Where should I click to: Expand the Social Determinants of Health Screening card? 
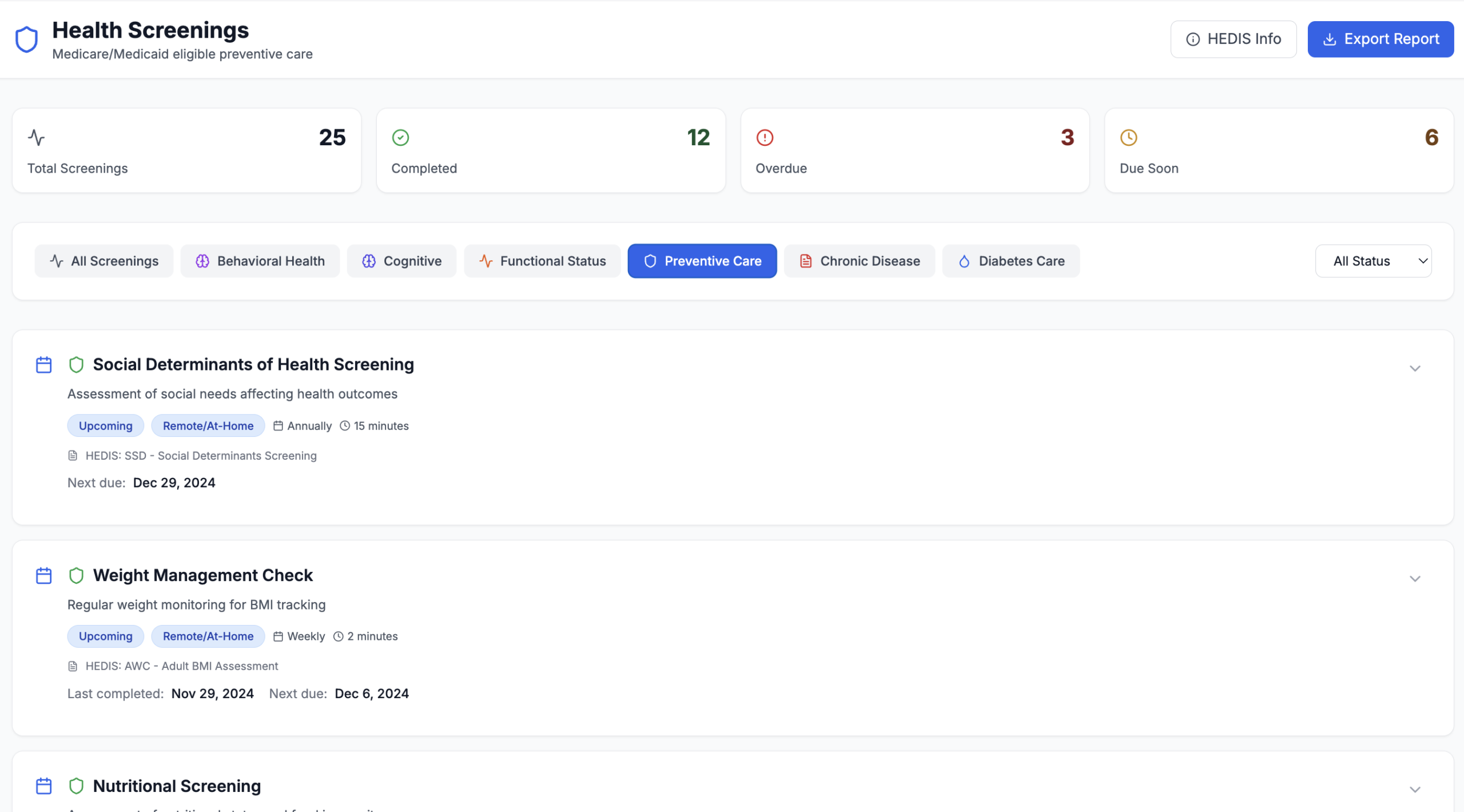click(x=1414, y=368)
